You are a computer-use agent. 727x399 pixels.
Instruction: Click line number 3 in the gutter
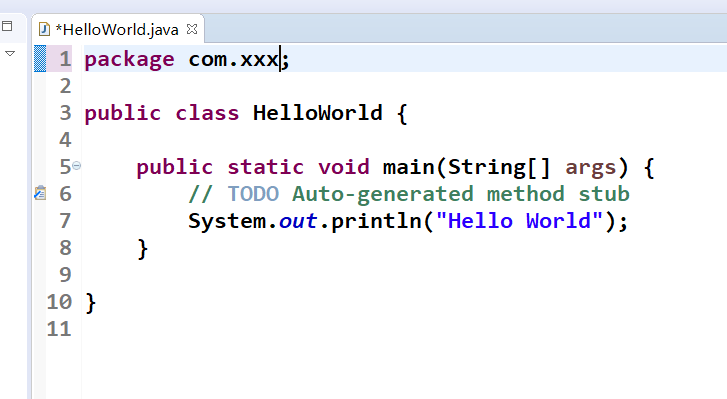tap(65, 113)
